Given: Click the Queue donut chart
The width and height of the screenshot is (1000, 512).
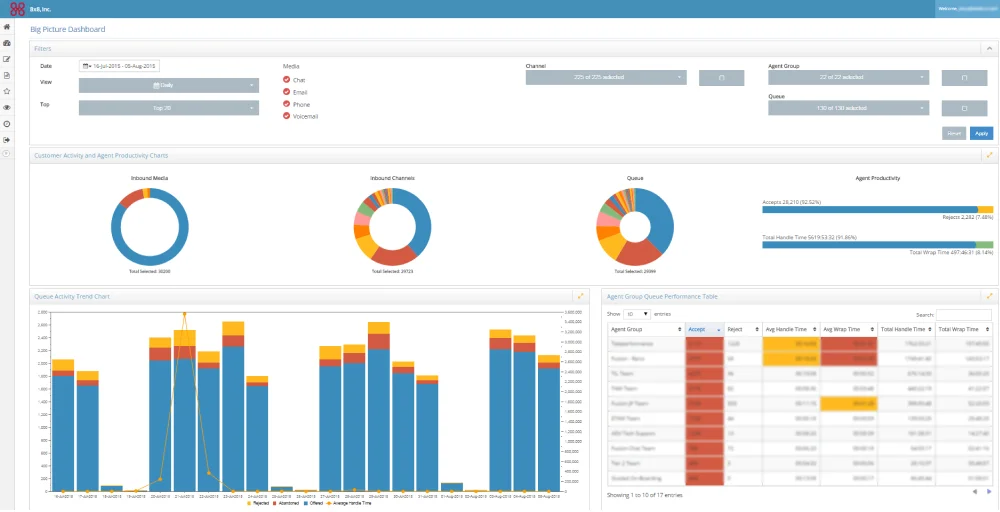Looking at the screenshot, I should (x=635, y=227).
